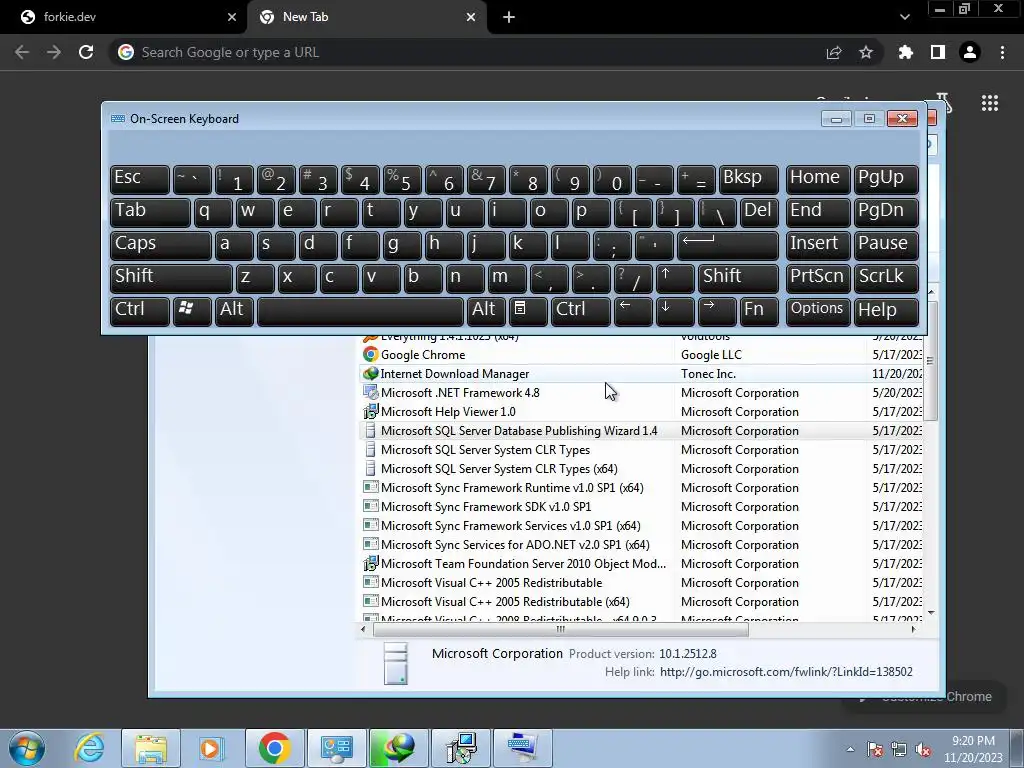The image size is (1024, 768).
Task: Toggle the Caps key on On-Screen Keyboard
Action: (x=161, y=245)
